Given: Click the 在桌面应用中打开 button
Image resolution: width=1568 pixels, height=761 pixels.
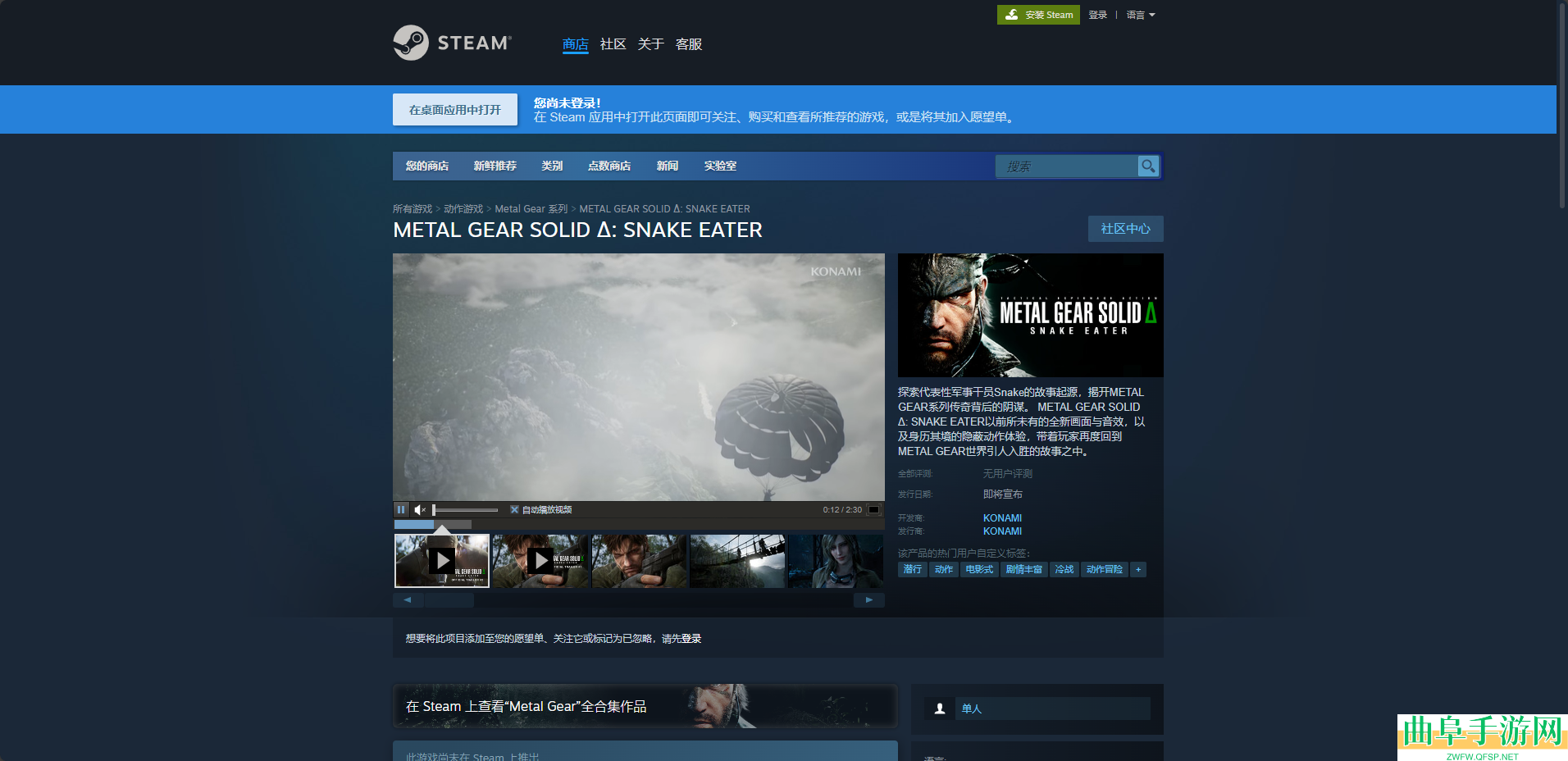Looking at the screenshot, I should click(455, 110).
